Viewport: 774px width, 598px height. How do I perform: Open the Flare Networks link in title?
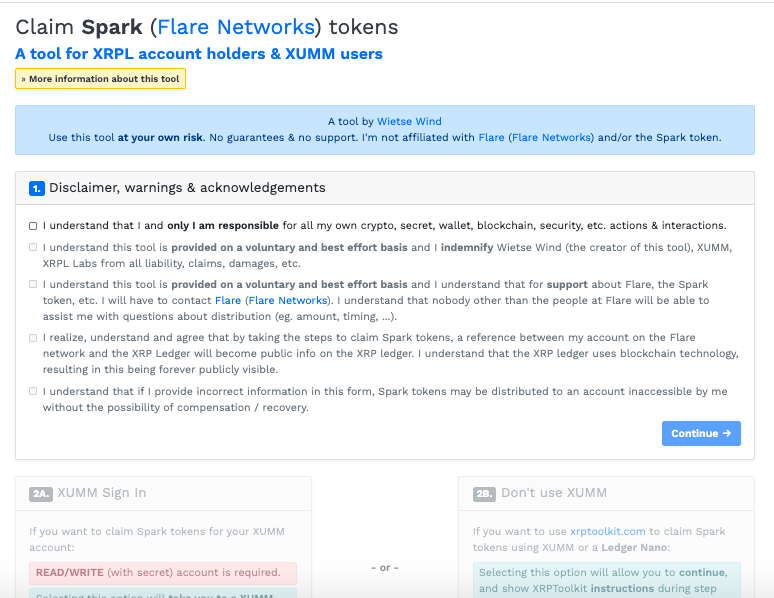tap(236, 27)
